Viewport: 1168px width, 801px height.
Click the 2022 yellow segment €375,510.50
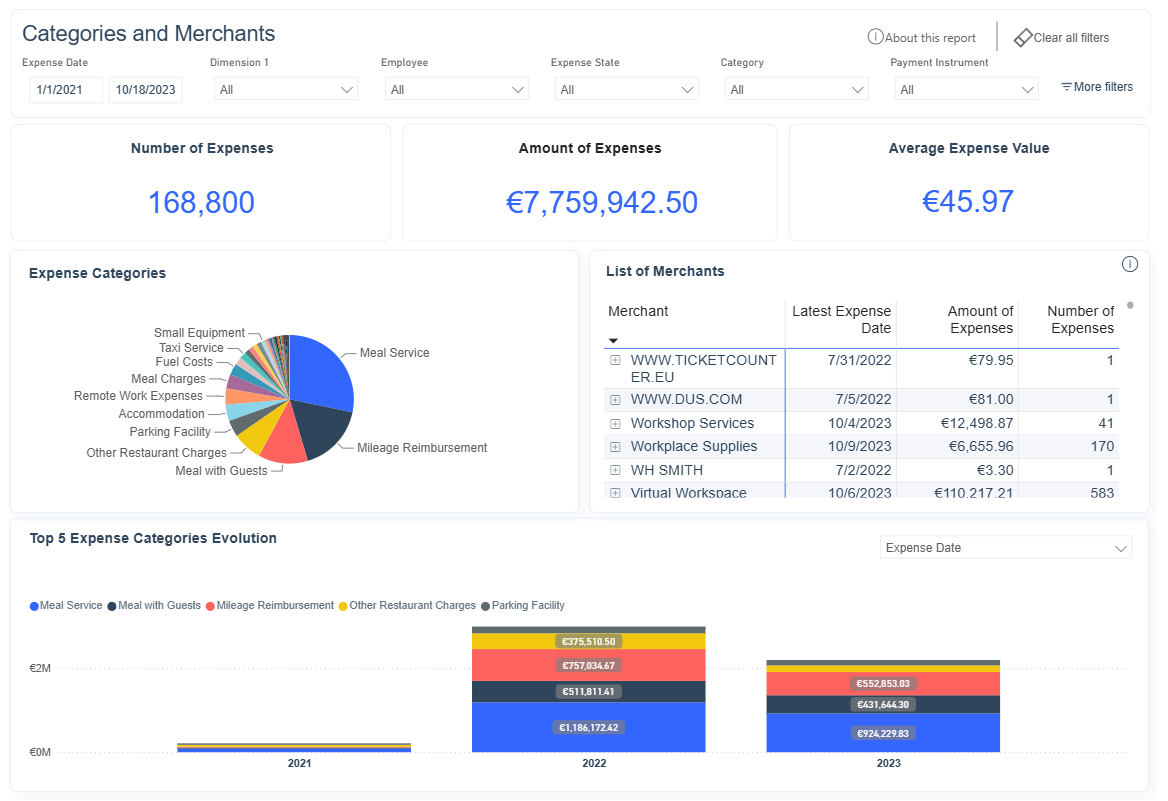click(588, 642)
